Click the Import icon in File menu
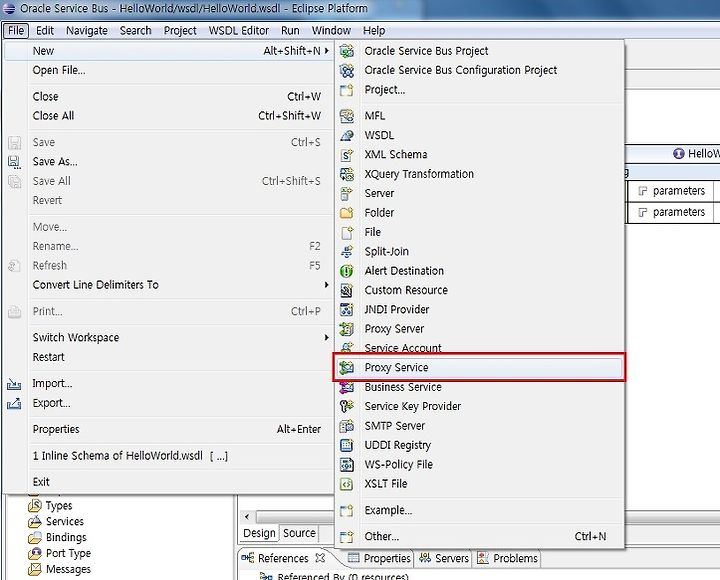The height and width of the screenshot is (580, 720). pyautogui.click(x=14, y=383)
